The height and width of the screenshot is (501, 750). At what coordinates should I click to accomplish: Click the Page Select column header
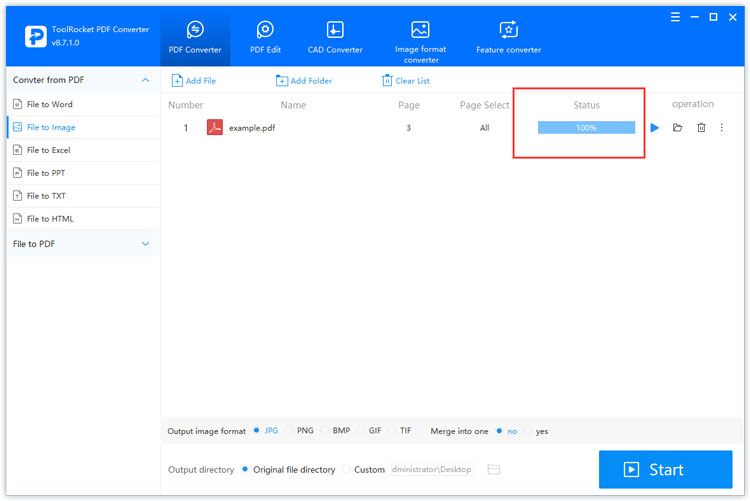click(485, 105)
